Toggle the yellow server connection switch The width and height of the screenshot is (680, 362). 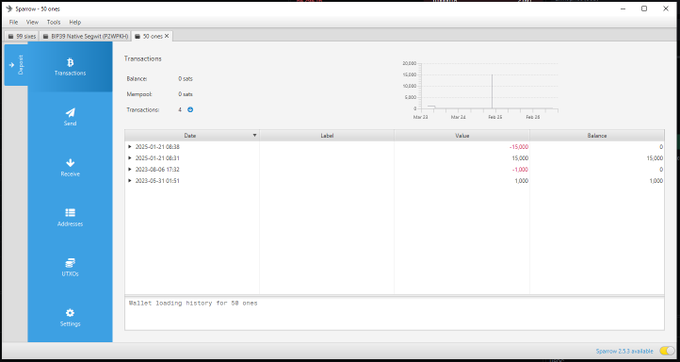click(667, 351)
